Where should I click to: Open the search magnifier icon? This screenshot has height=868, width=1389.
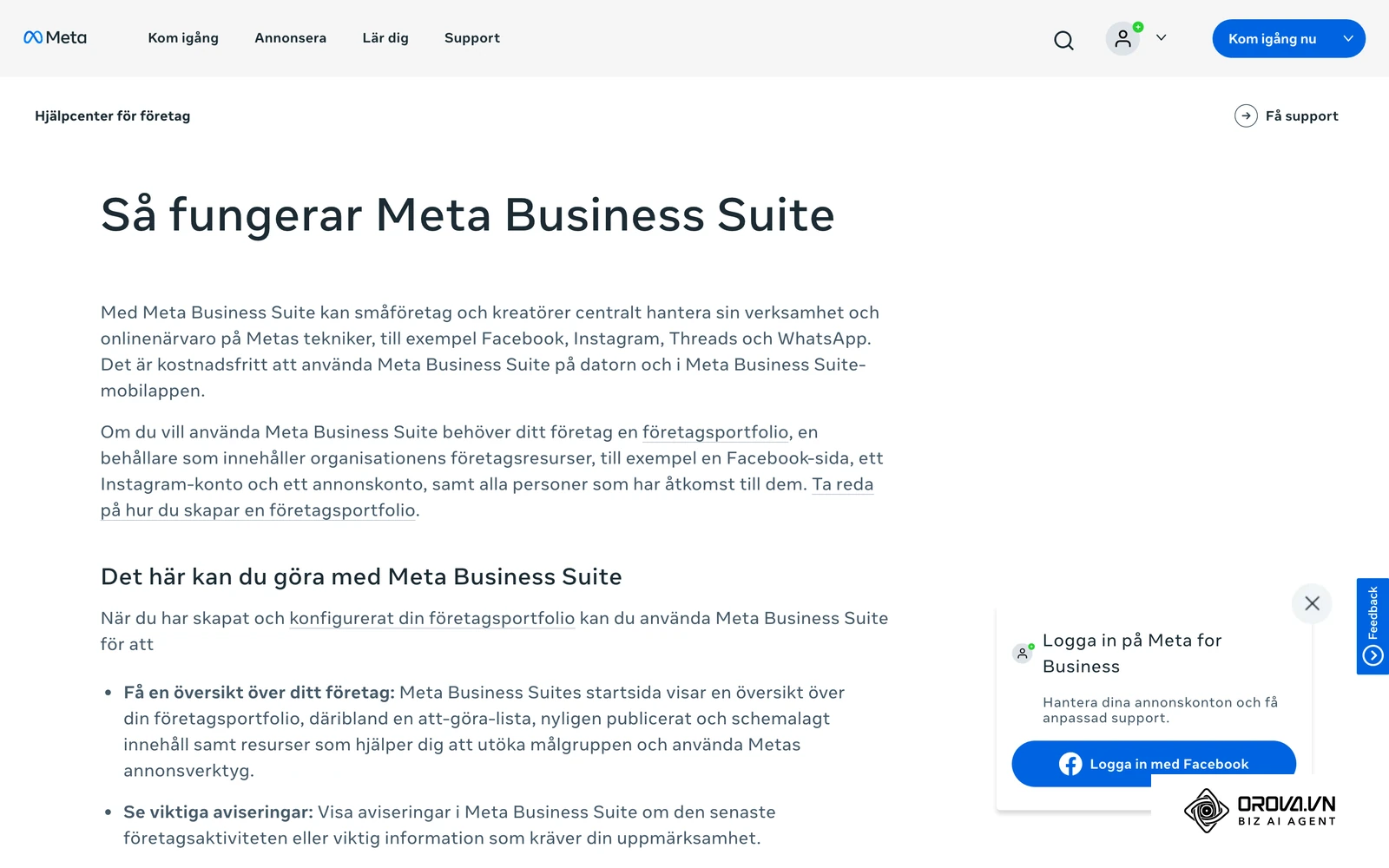[x=1063, y=40]
